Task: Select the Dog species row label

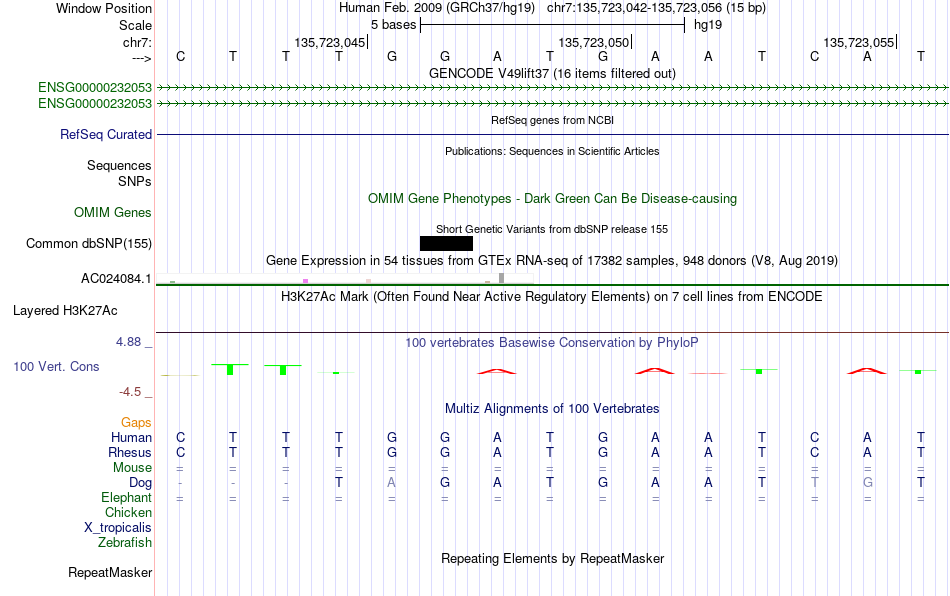Action: point(140,483)
